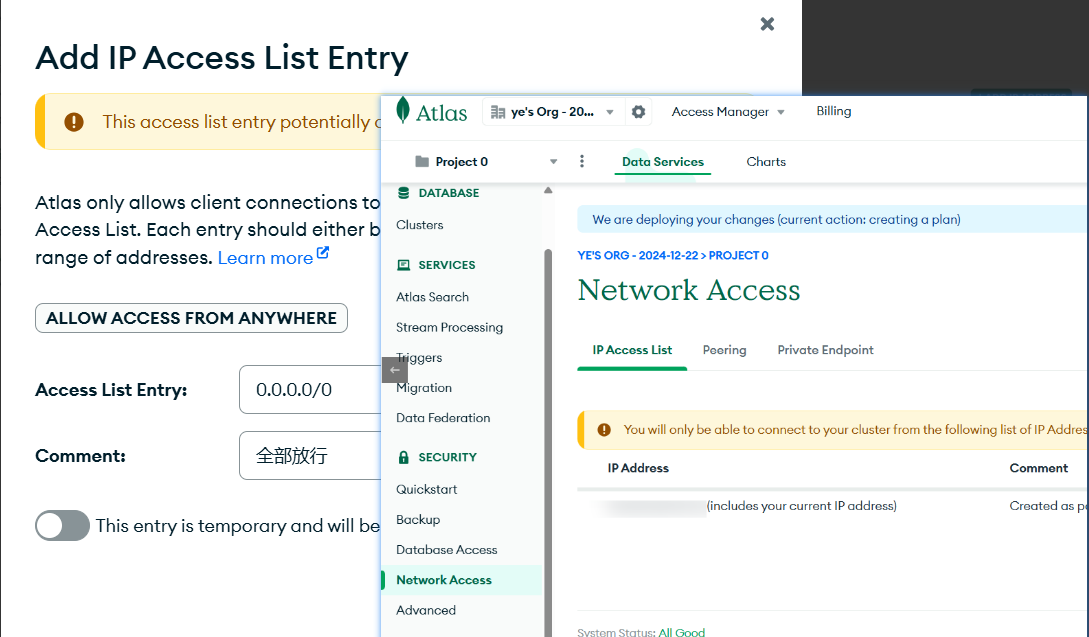Open the Project 0 kebab menu

pos(582,162)
